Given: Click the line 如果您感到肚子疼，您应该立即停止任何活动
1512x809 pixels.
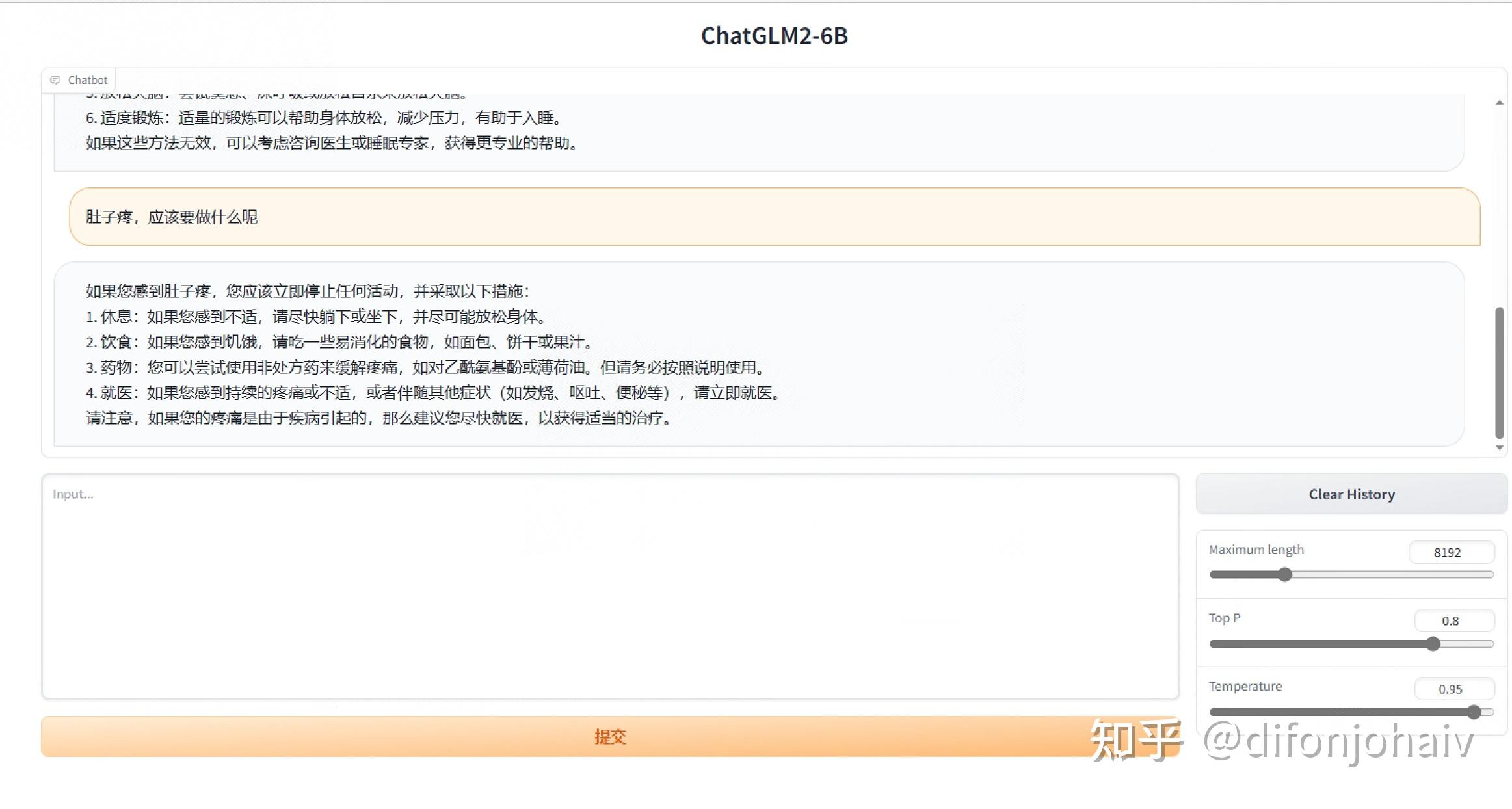Looking at the screenshot, I should 308,291.
